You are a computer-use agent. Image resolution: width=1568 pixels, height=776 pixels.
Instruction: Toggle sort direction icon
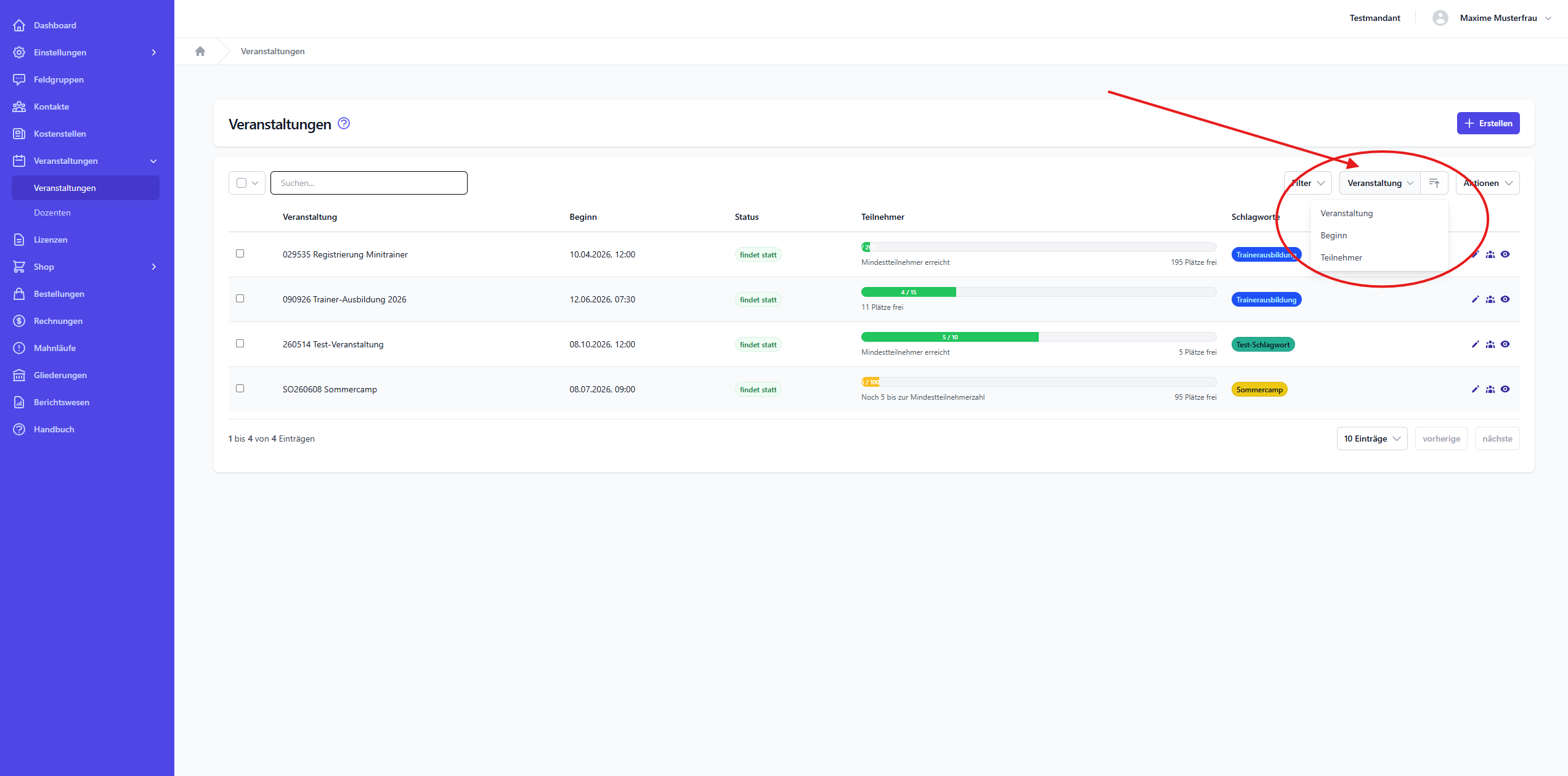1434,183
